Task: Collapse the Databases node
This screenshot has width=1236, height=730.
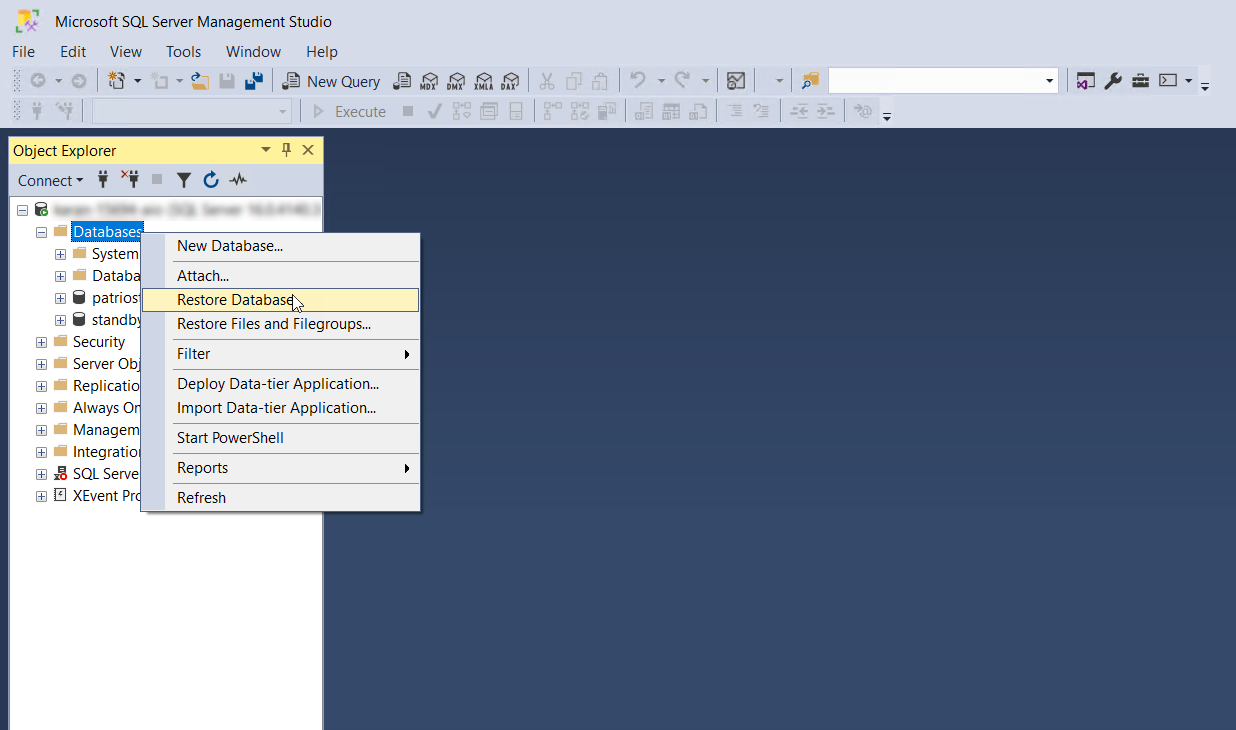Action: (x=42, y=232)
